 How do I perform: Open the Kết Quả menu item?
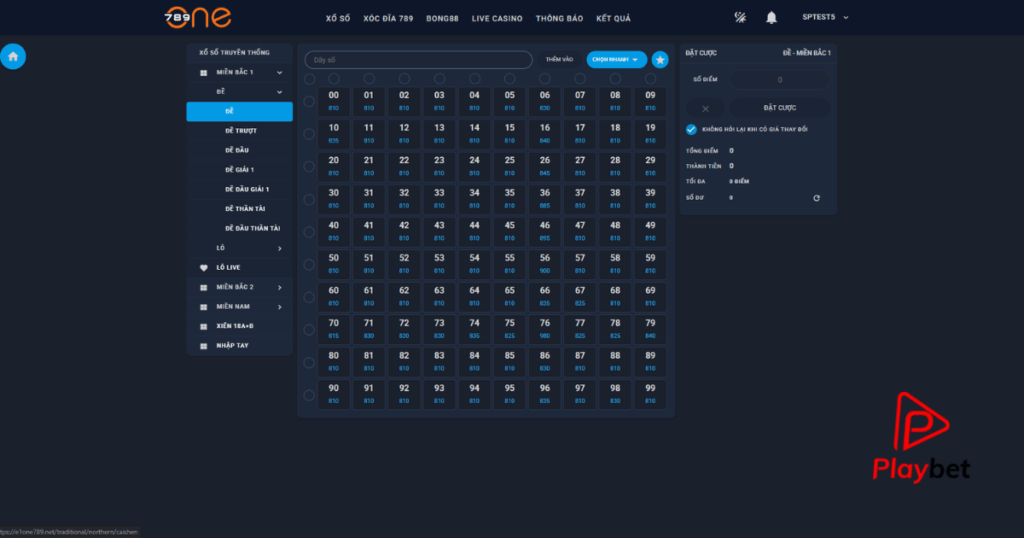click(613, 18)
